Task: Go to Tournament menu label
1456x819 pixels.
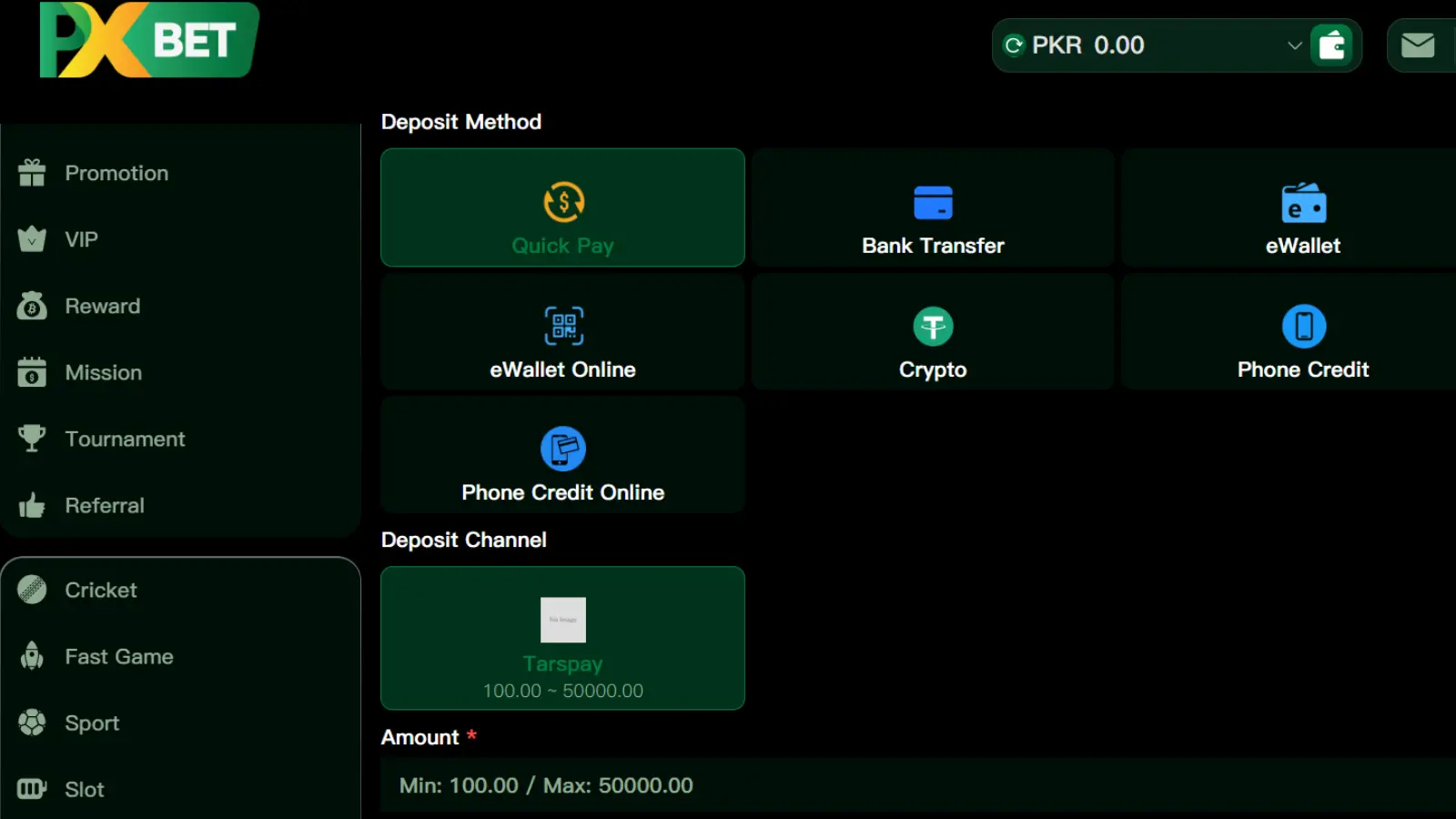Action: [x=125, y=439]
